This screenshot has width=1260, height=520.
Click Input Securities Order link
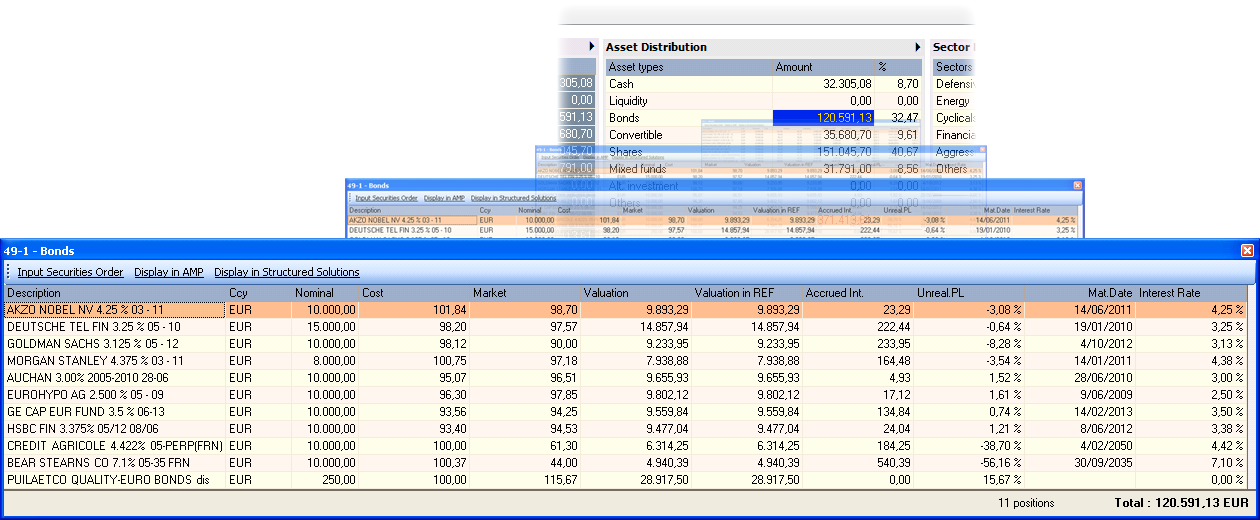point(70,272)
